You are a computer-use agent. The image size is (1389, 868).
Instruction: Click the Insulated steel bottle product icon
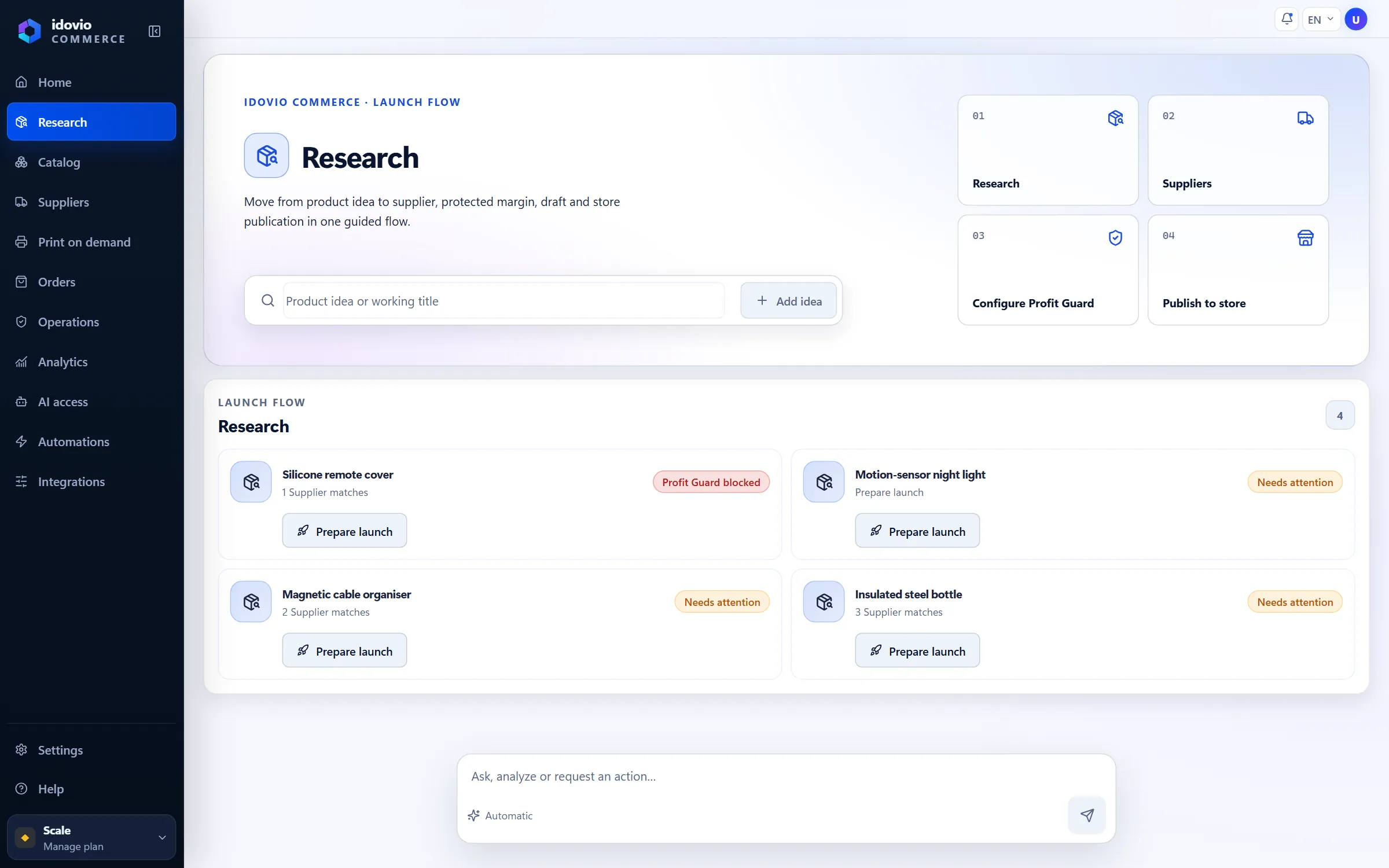[824, 601]
